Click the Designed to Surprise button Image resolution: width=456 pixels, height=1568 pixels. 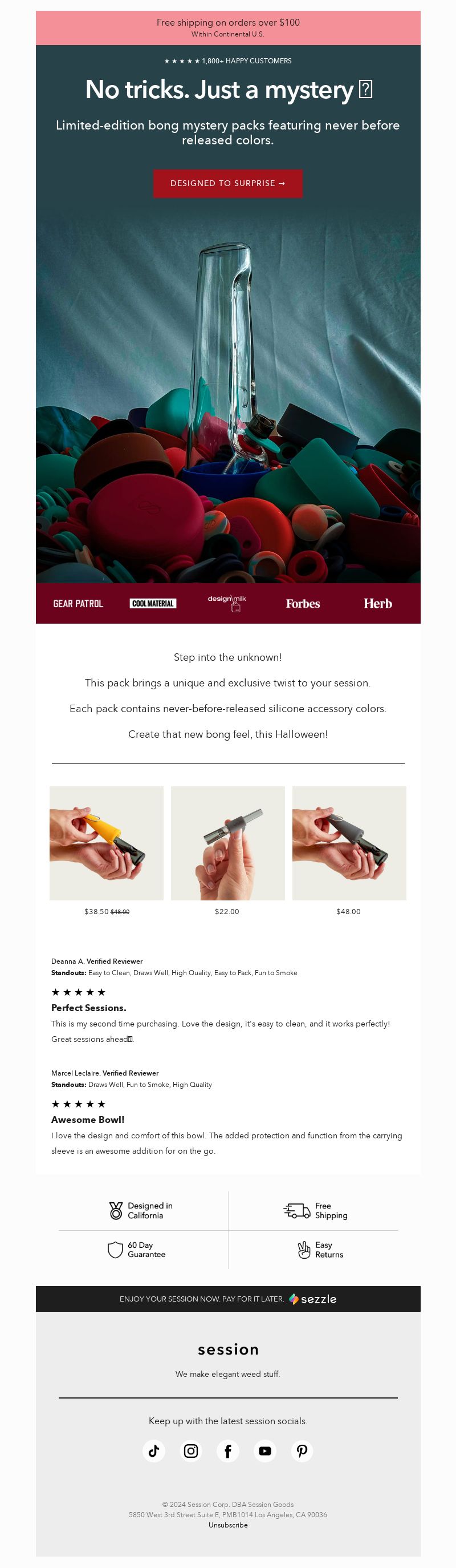point(228,183)
